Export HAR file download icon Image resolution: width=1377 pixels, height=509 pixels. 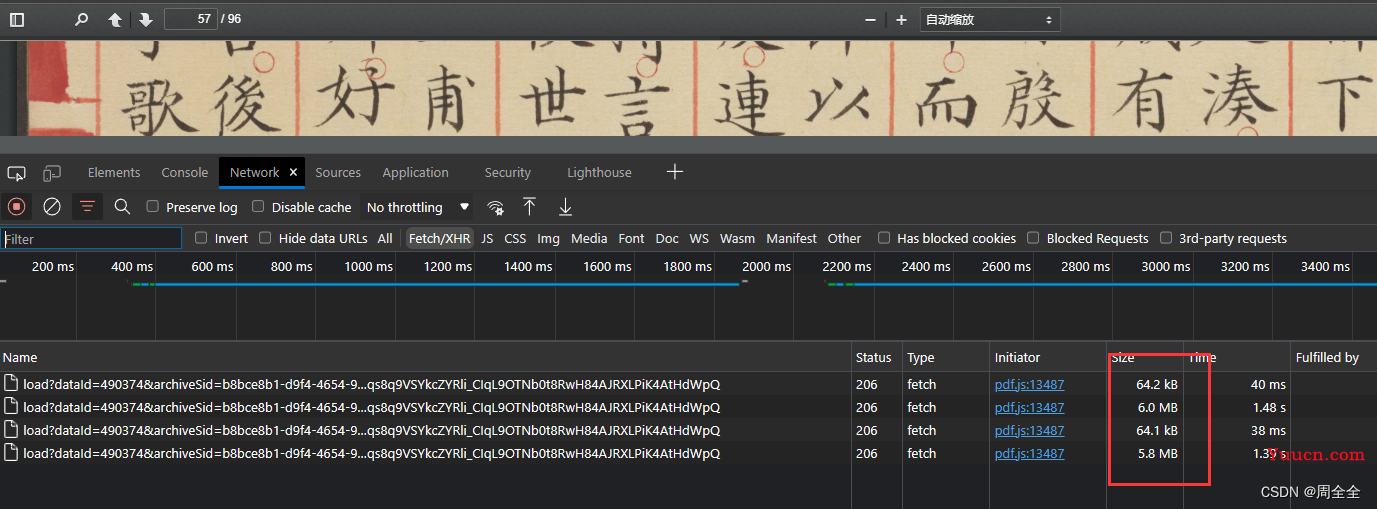565,207
